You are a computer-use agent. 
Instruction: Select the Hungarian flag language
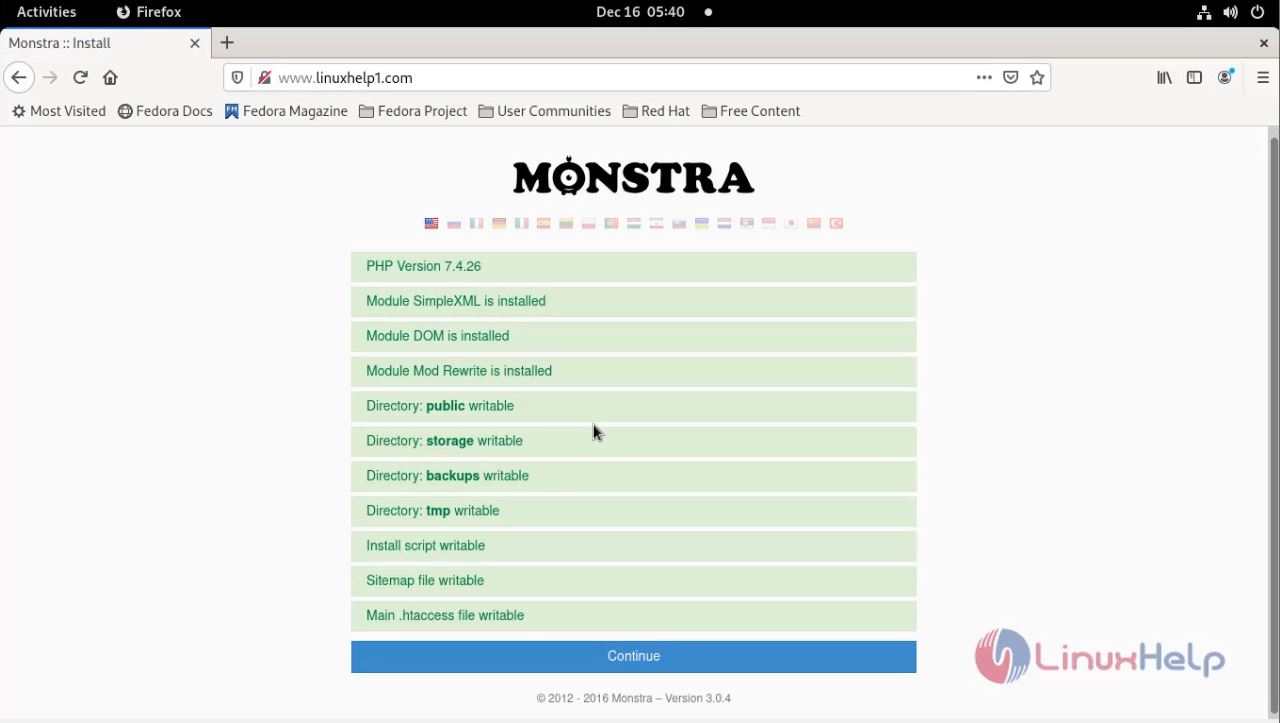634,223
